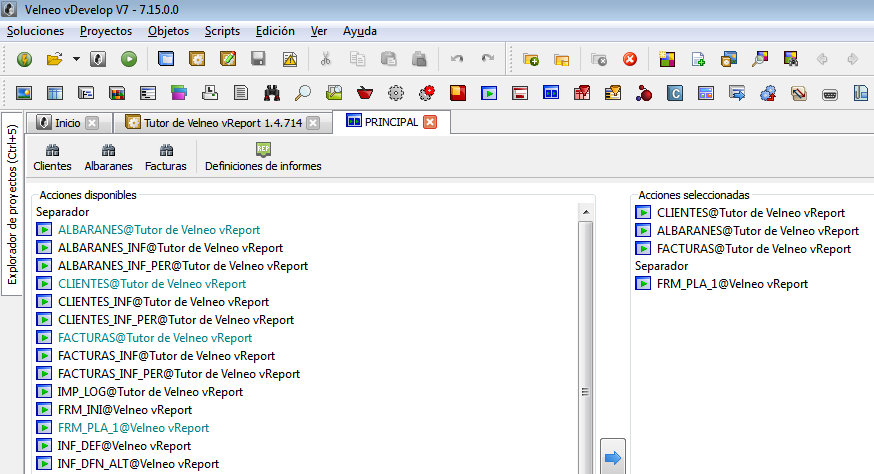Click the landscape picture object icon
Viewport: 874px width, 474px height.
pyautogui.click(x=24, y=93)
